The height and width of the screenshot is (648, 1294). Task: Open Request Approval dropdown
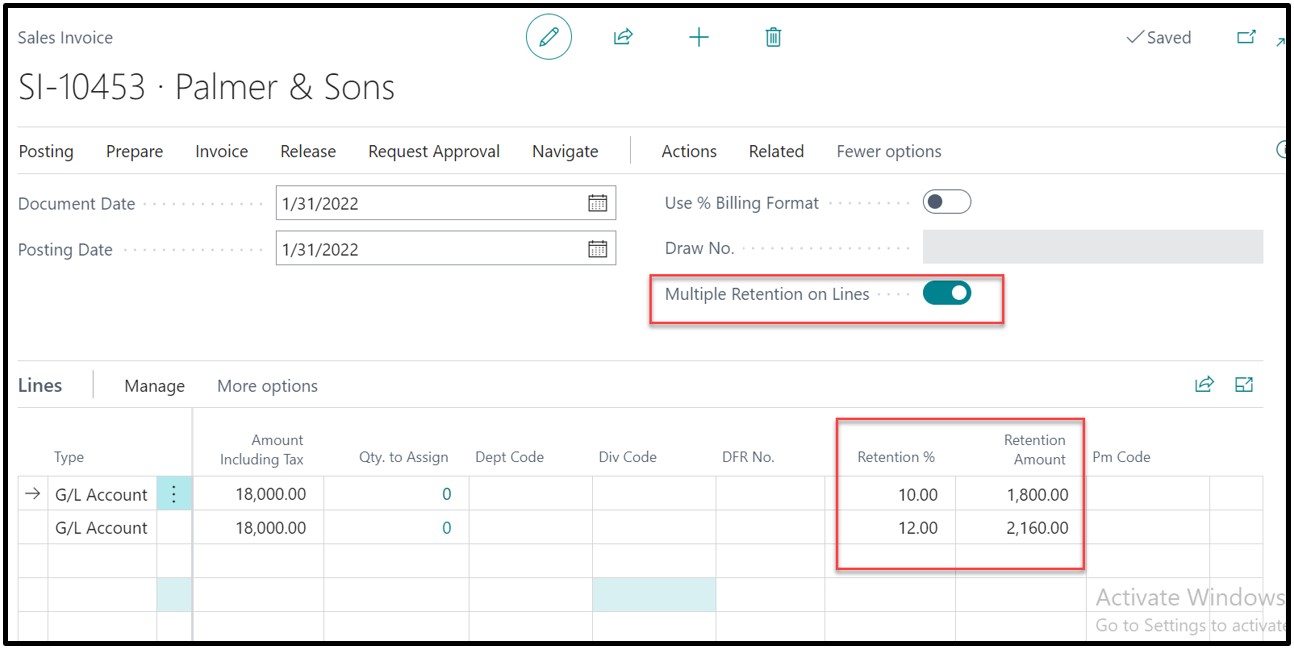point(434,152)
